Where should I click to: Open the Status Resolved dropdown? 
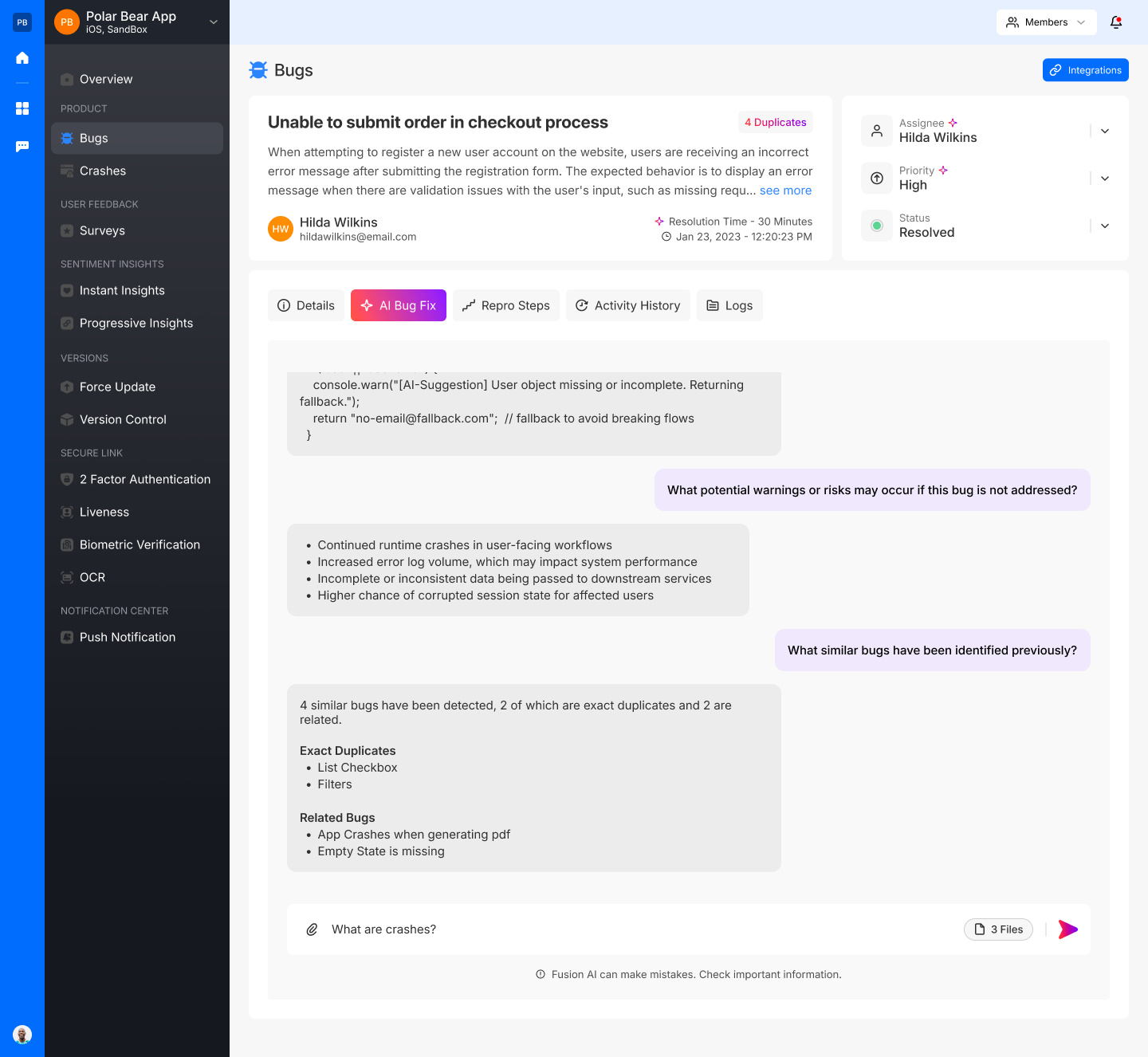1104,226
